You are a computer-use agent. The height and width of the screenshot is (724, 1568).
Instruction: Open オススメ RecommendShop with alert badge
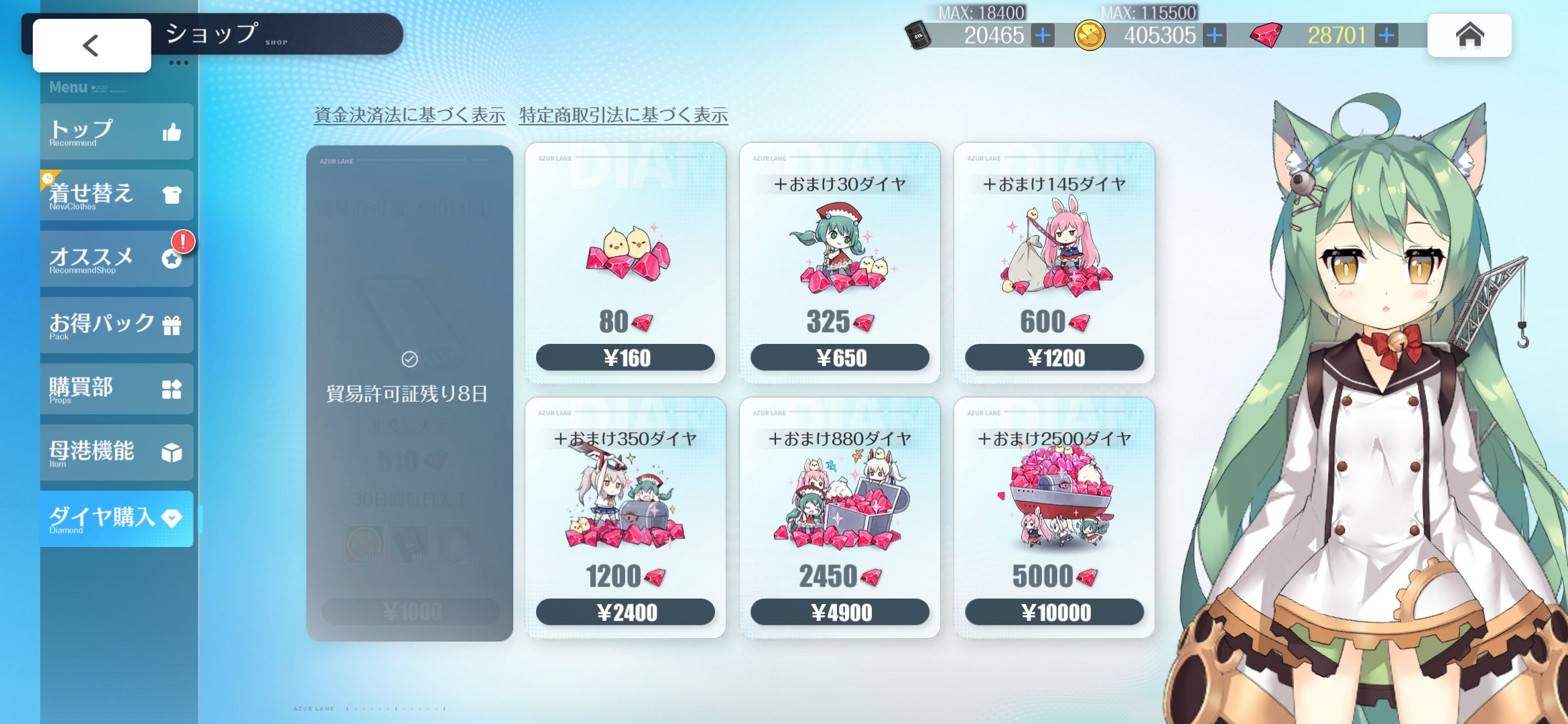[117, 259]
